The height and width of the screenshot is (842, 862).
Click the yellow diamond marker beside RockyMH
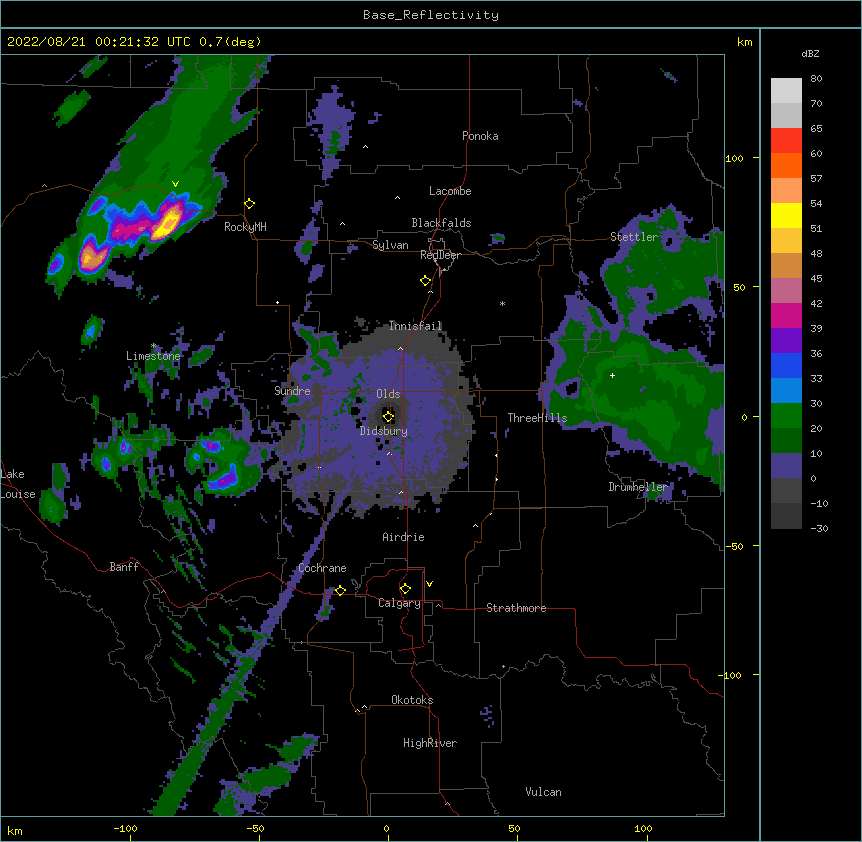250,204
